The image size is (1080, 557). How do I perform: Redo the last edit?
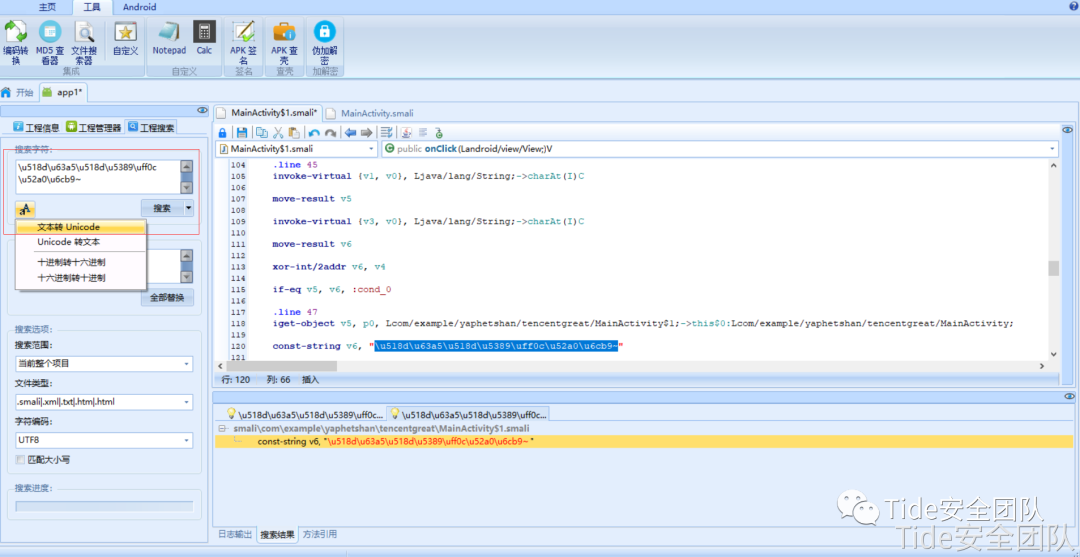point(331,133)
